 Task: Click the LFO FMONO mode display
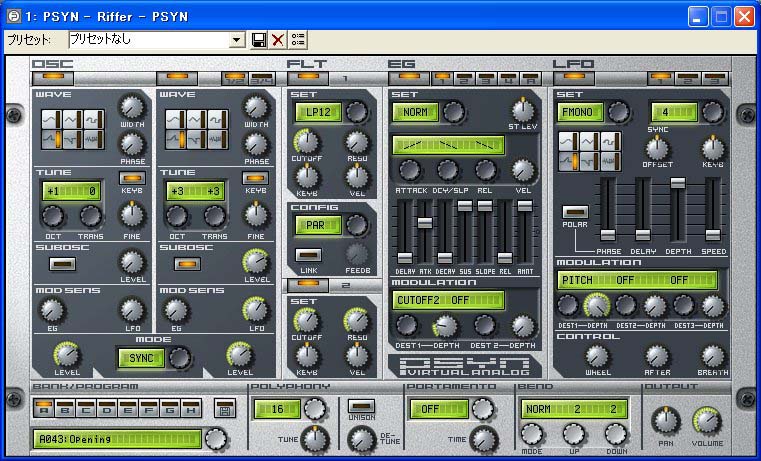(580, 112)
